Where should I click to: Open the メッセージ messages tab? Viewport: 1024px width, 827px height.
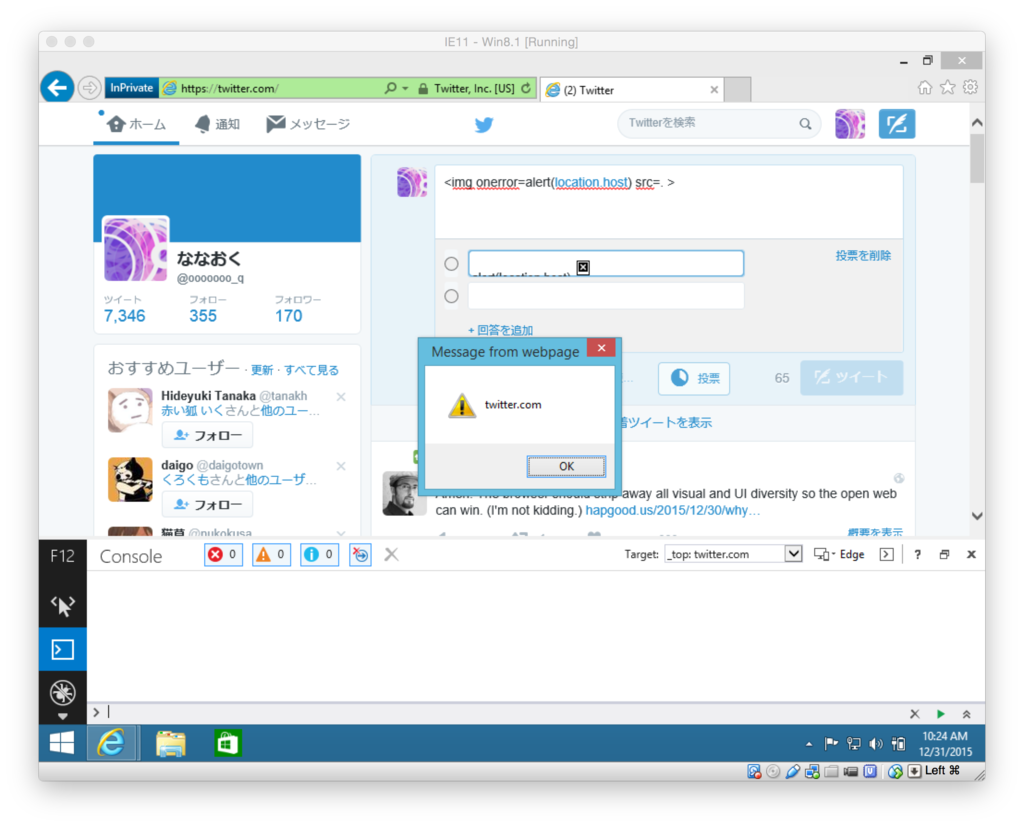coord(308,124)
